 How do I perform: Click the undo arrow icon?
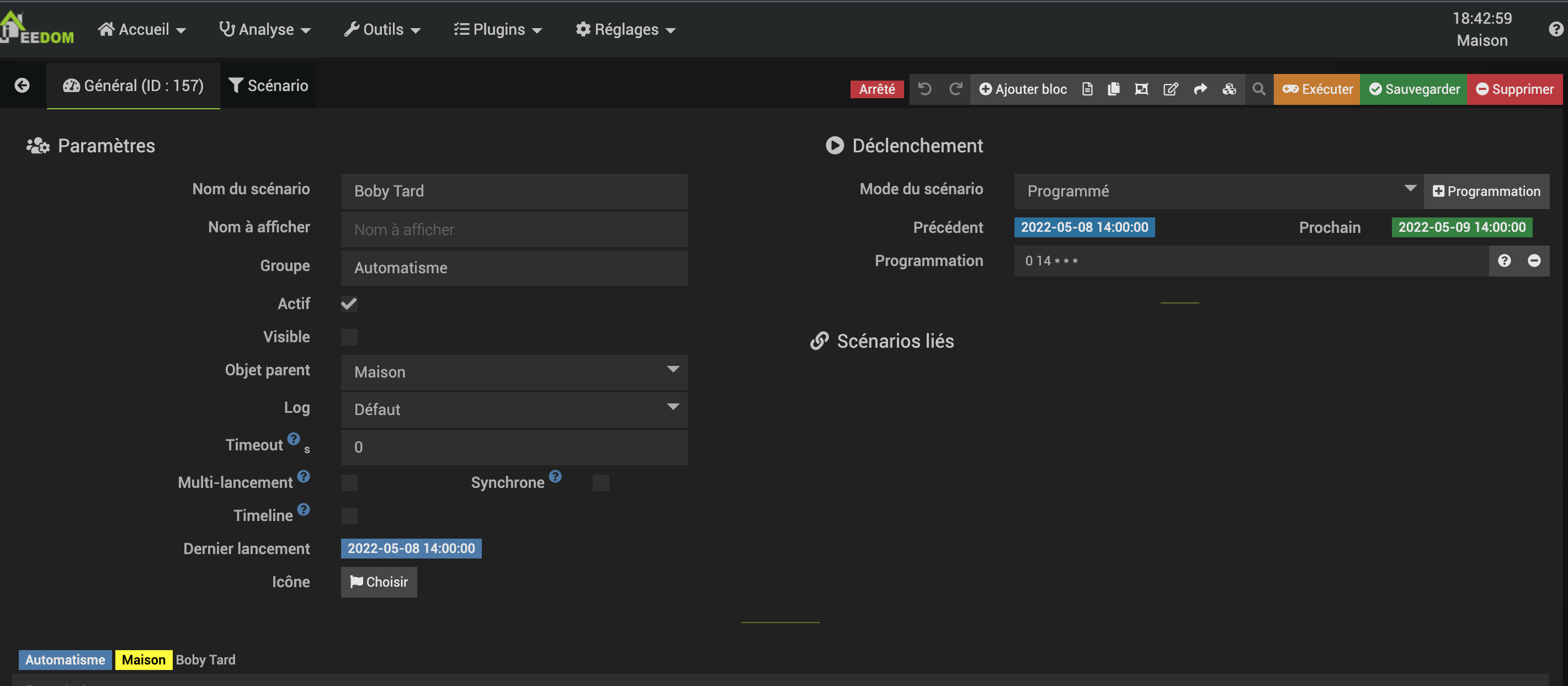tap(924, 89)
